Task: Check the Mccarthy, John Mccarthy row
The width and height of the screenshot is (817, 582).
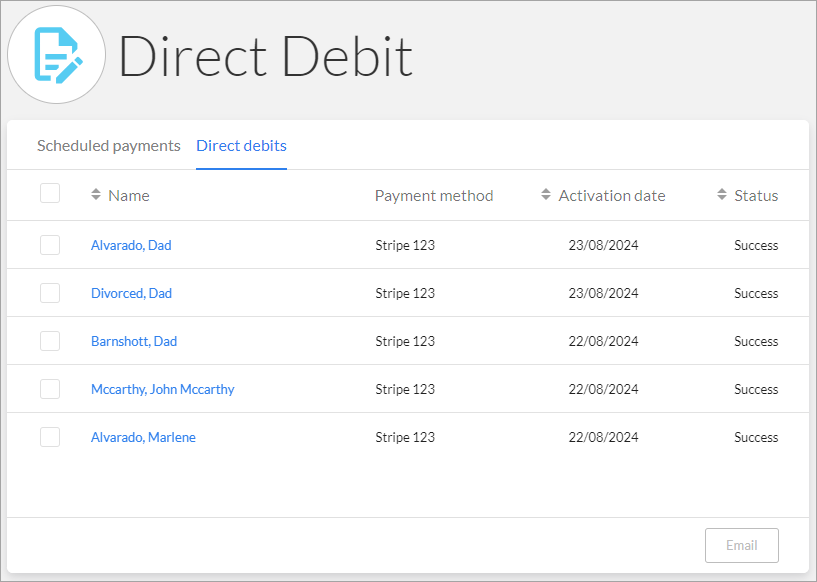Action: 50,389
